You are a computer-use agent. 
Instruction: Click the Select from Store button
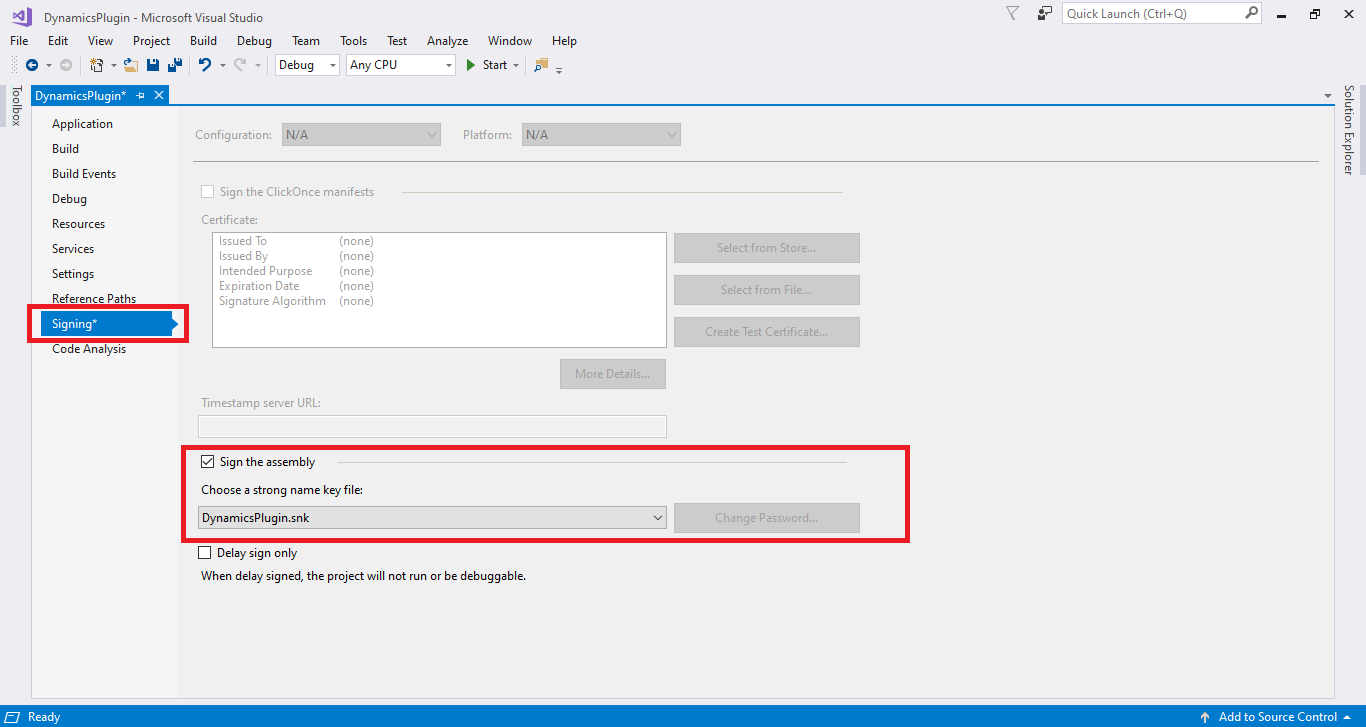click(766, 247)
